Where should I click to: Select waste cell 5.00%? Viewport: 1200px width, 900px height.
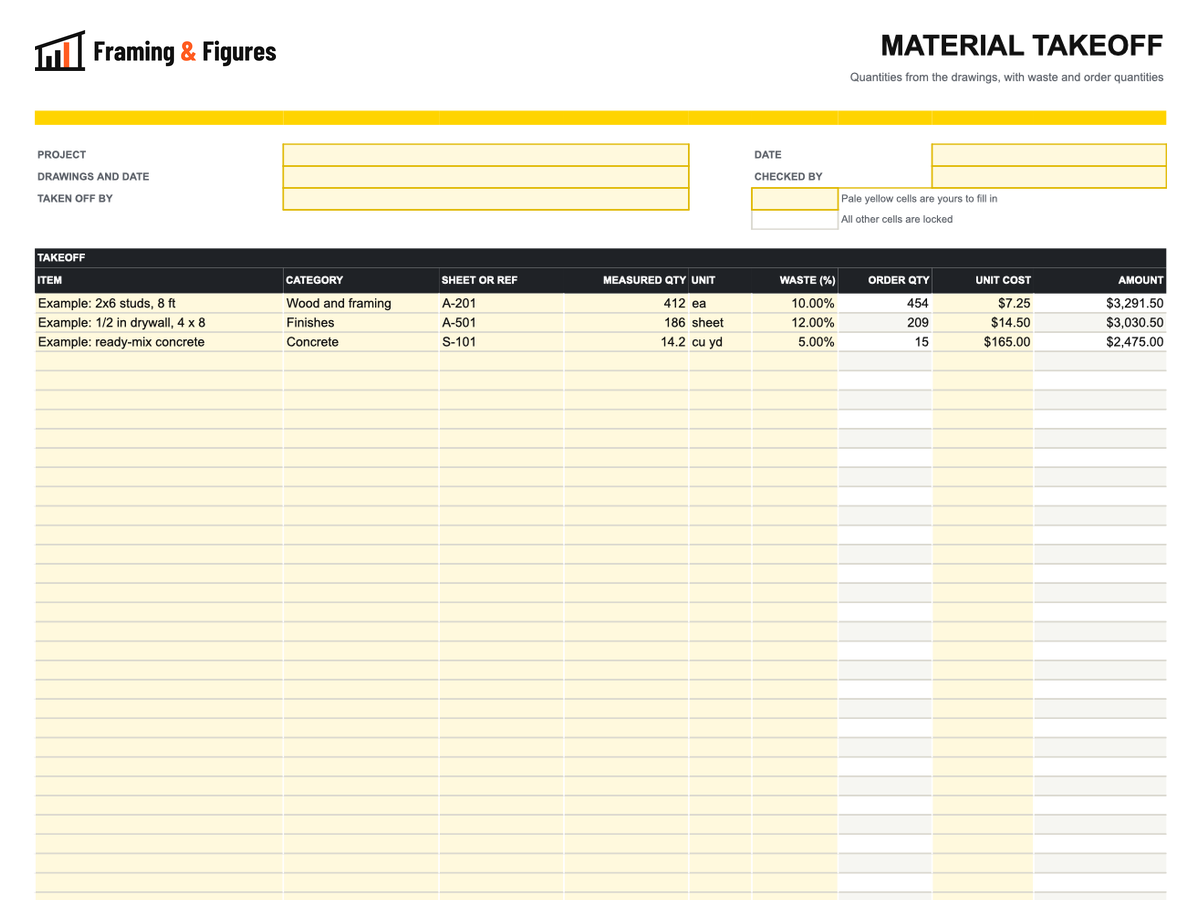click(795, 342)
